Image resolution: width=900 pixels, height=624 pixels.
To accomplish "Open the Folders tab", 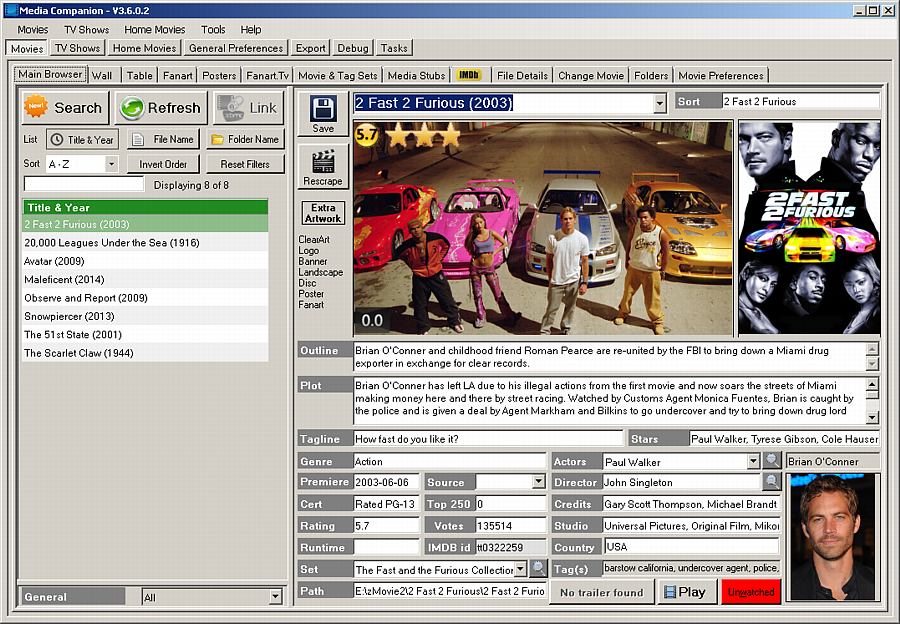I will 651,75.
